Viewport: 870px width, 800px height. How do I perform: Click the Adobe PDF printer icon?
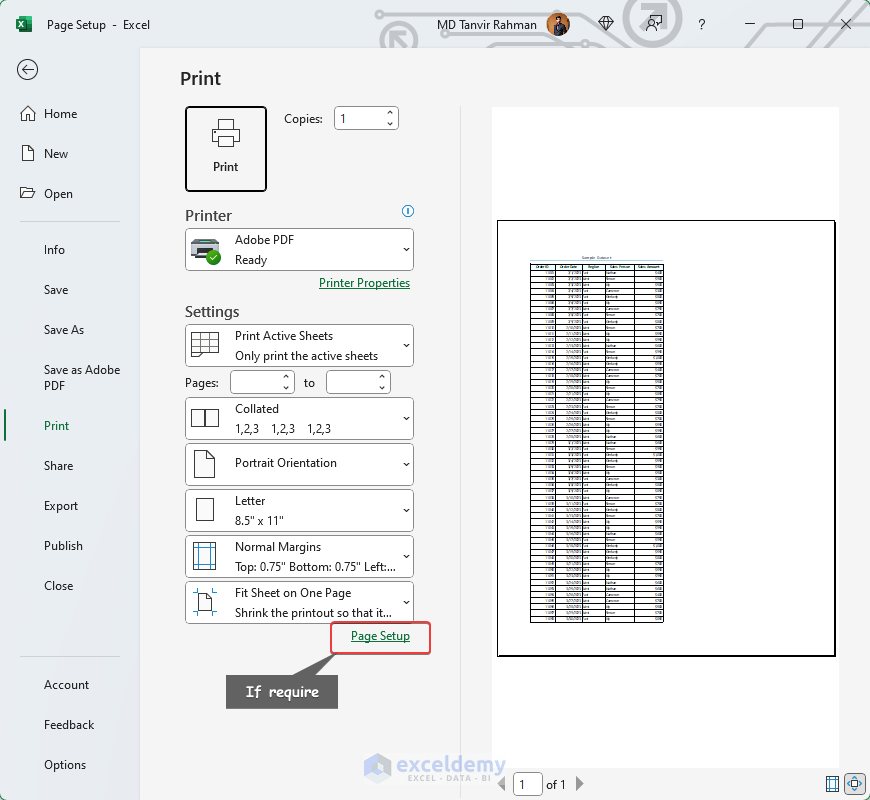[x=205, y=250]
